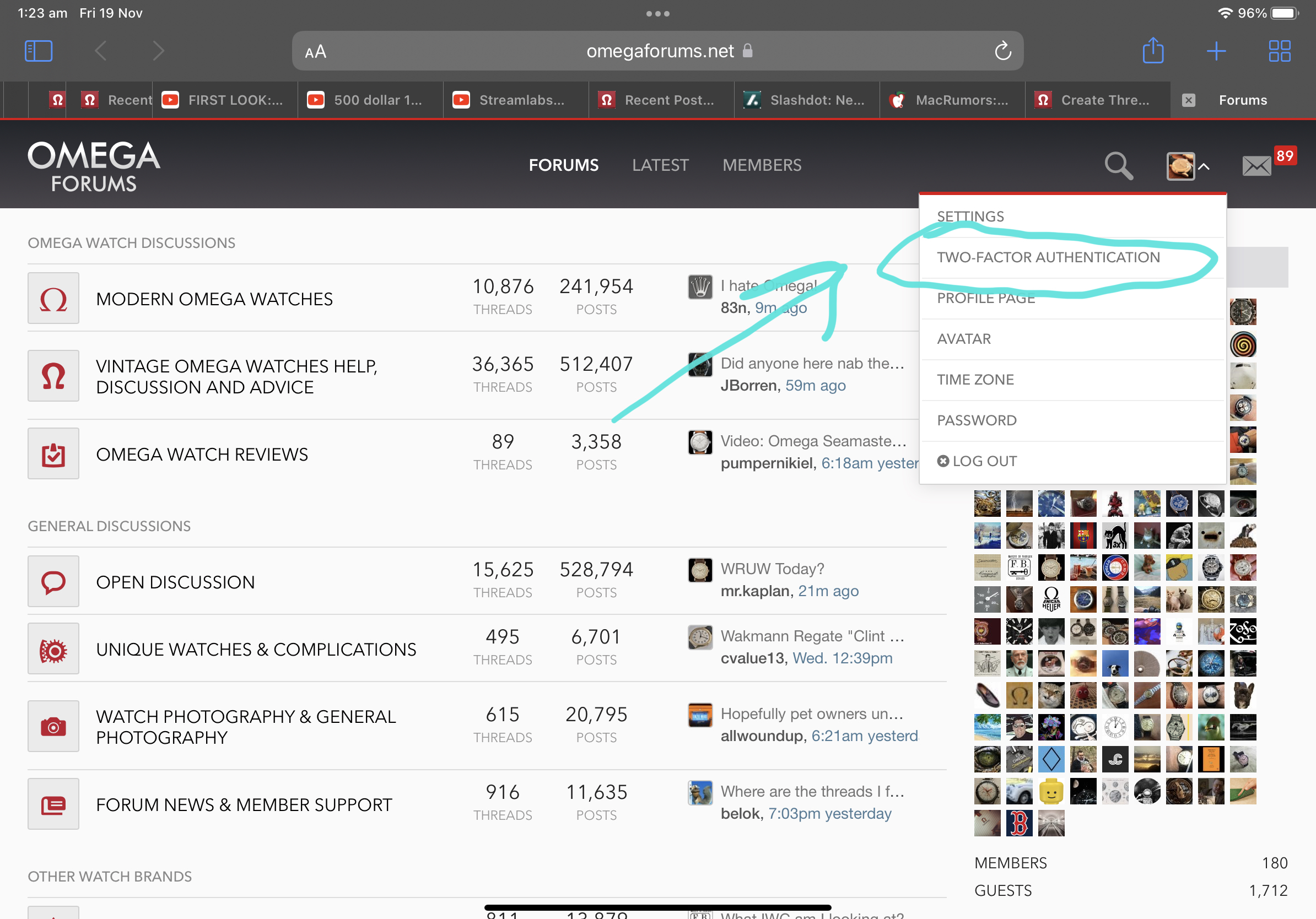The image size is (1316, 919).
Task: Click the Omega Watch Reviews forum icon
Action: [x=53, y=454]
